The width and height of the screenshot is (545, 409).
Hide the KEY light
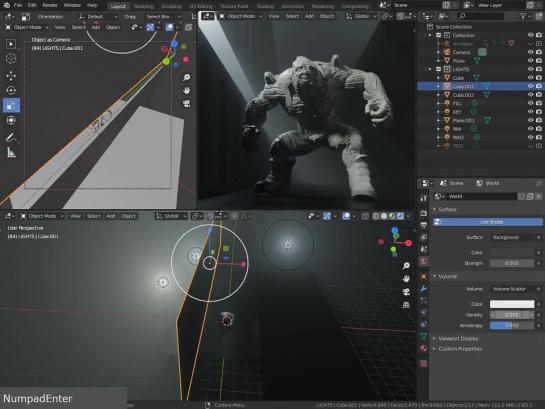click(530, 112)
